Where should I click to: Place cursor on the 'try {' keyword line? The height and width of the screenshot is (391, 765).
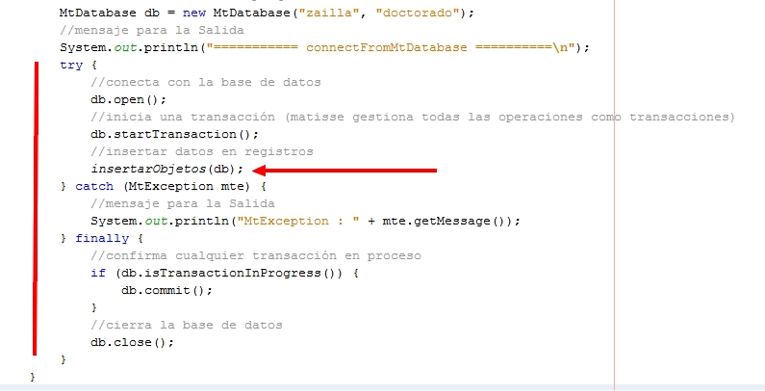(78, 65)
